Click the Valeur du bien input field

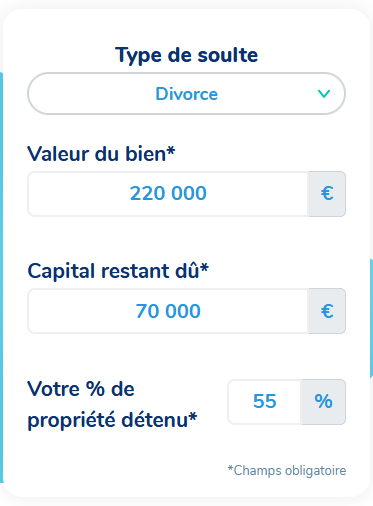168,194
